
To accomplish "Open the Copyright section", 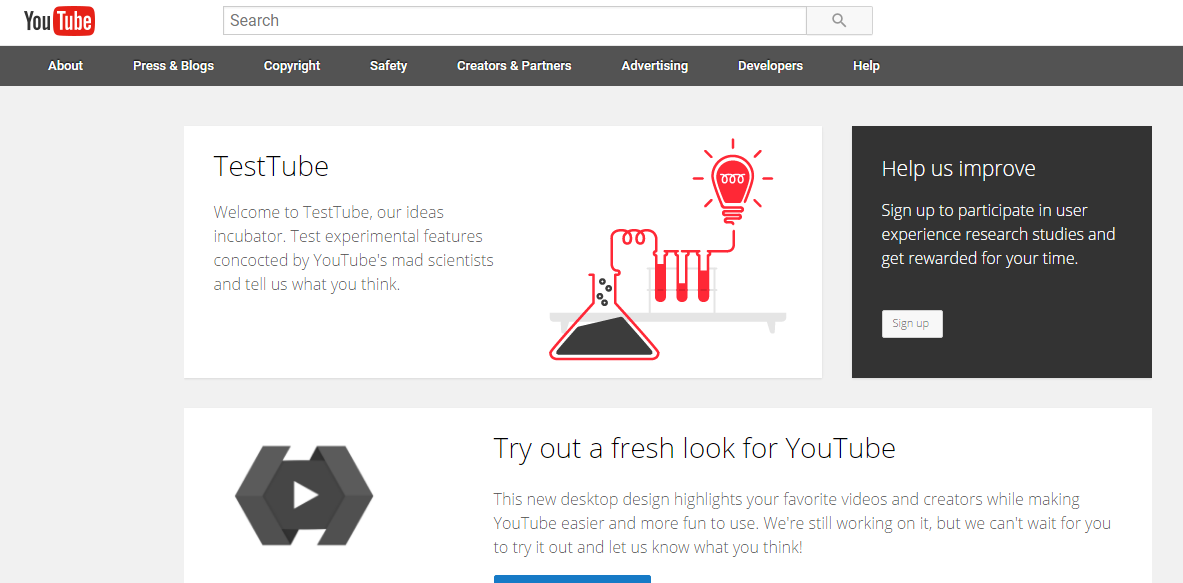I will point(292,66).
